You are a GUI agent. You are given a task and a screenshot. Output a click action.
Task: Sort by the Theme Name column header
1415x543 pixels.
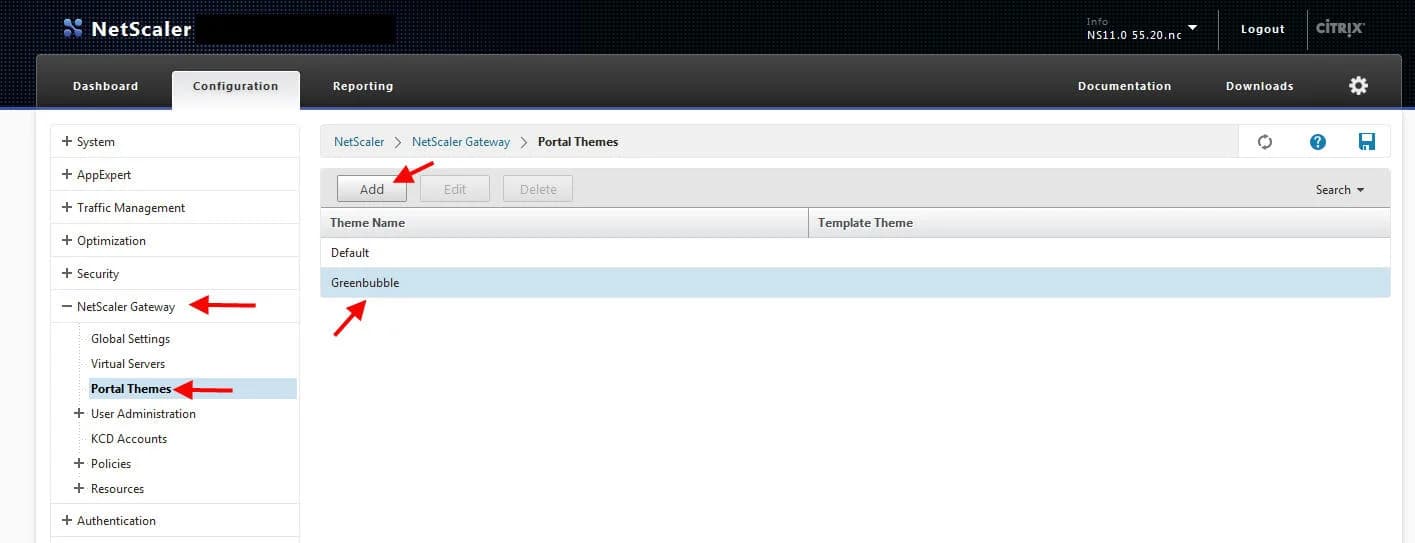(564, 222)
